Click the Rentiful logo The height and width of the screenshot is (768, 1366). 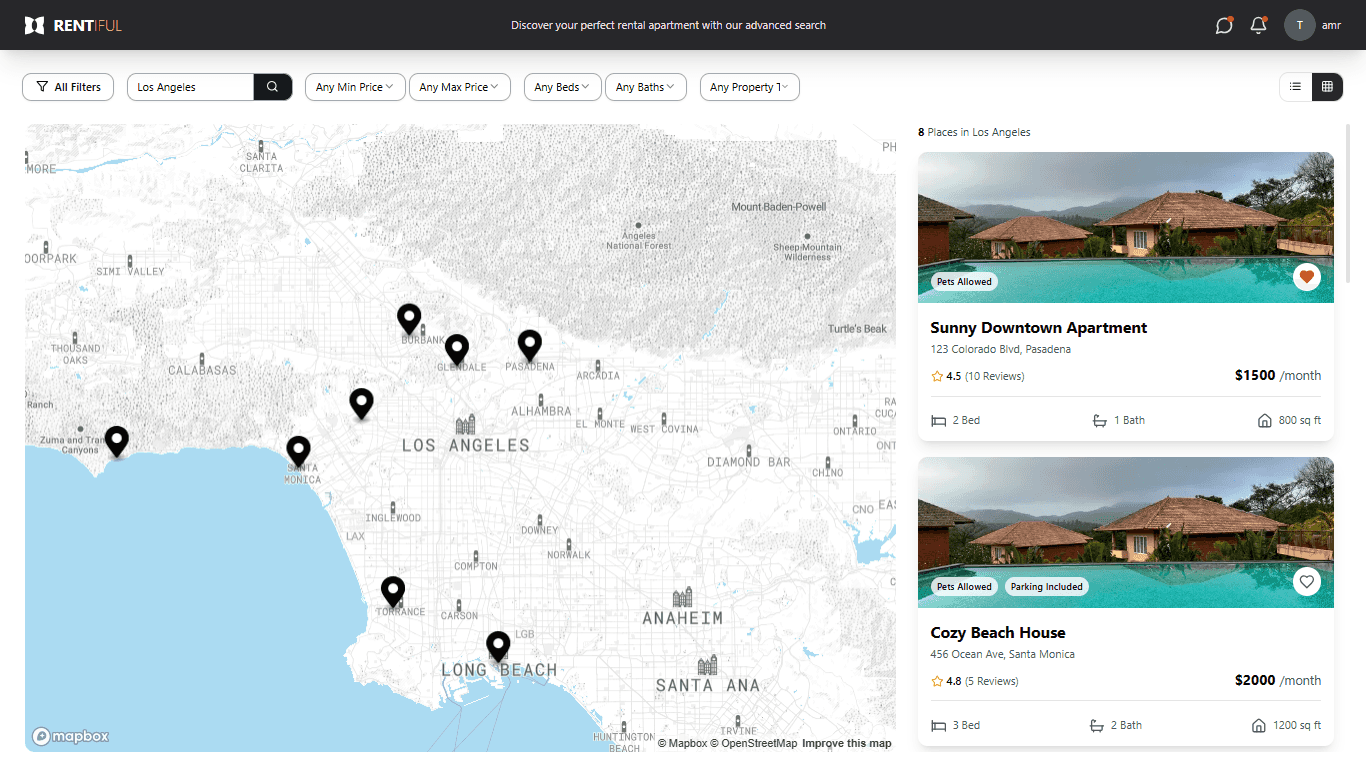click(73, 25)
